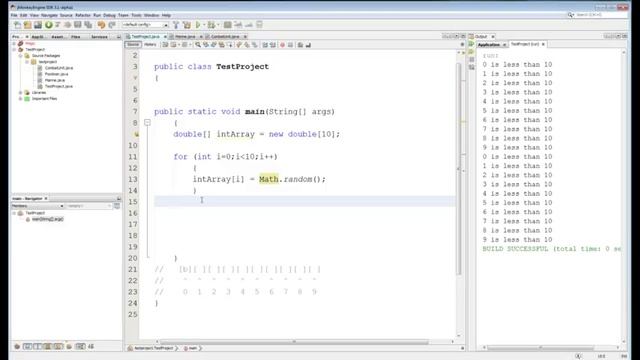Select the main method in Navigator
Image resolution: width=640 pixels, height=360 pixels.
(x=47, y=219)
